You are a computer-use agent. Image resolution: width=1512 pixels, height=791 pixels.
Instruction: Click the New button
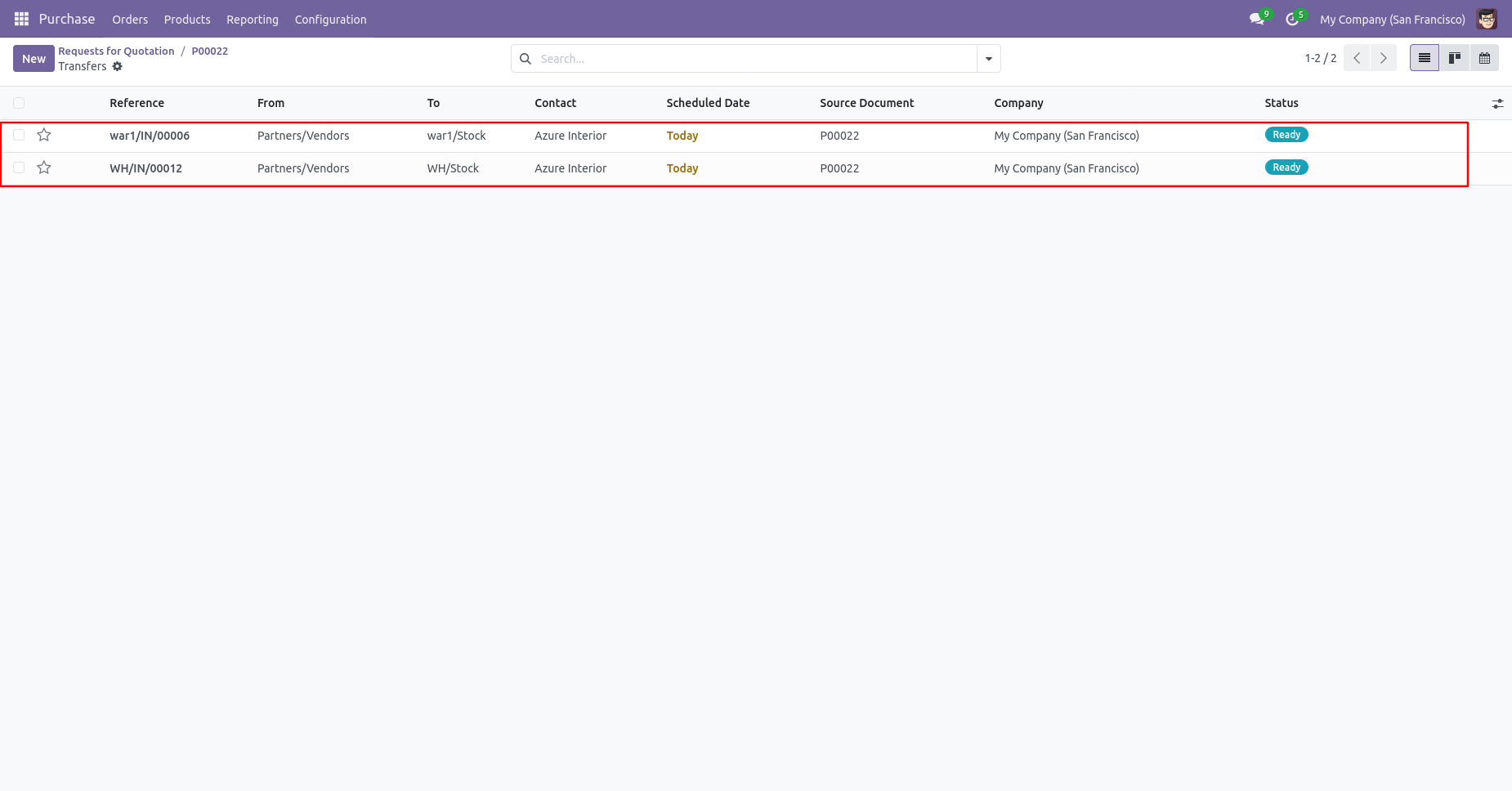34,59
